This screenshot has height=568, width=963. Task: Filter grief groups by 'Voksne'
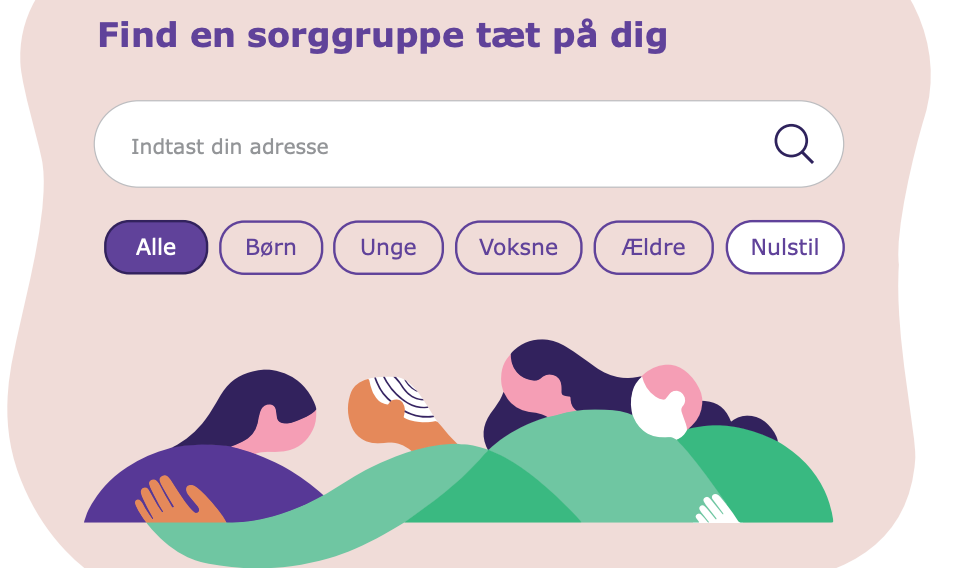point(518,247)
